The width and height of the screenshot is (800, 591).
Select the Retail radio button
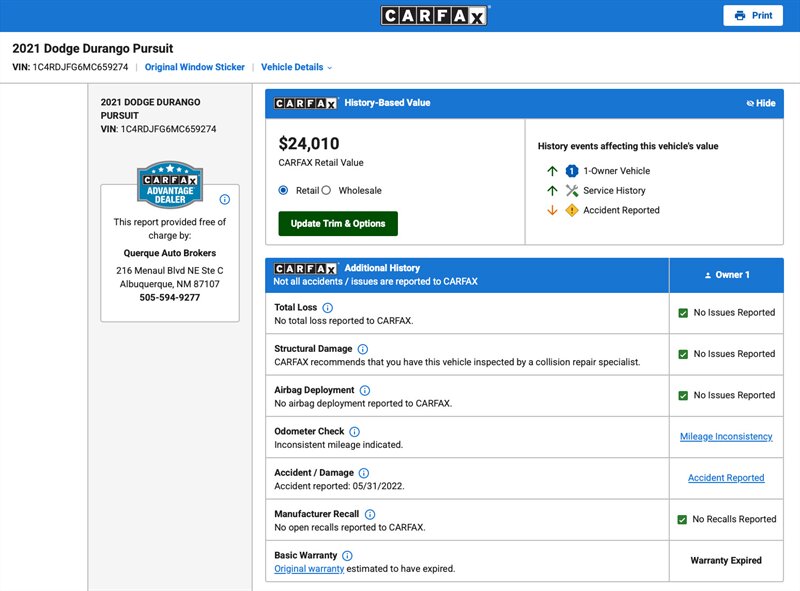[283, 190]
